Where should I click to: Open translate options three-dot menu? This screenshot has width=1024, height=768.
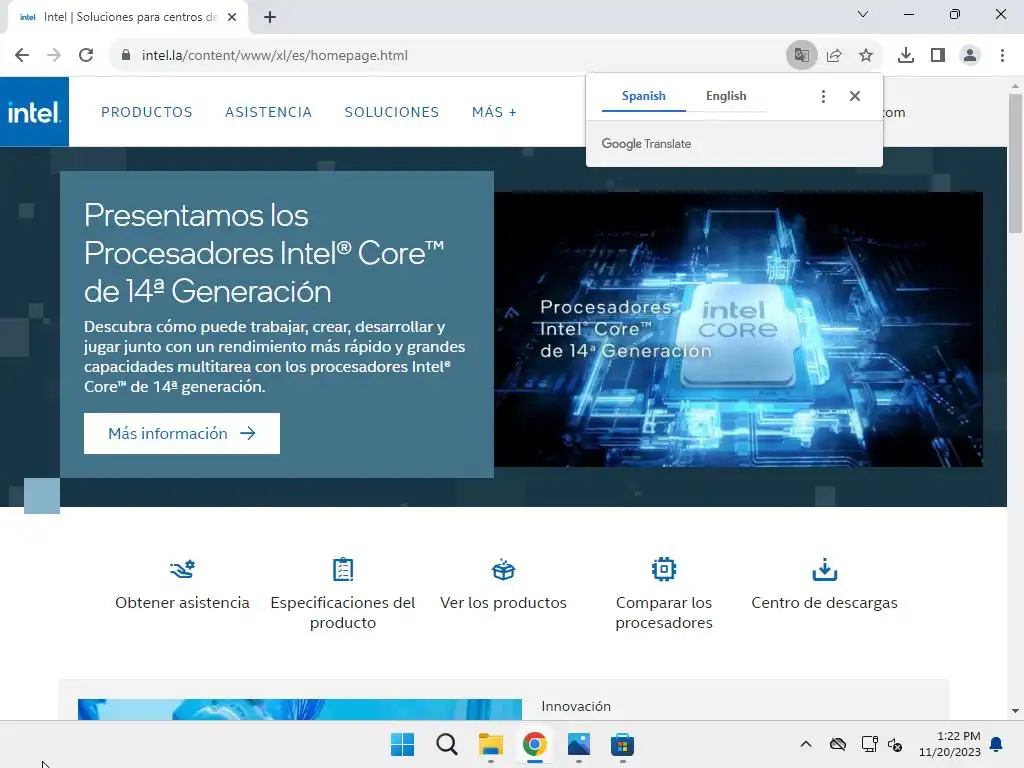tap(823, 96)
